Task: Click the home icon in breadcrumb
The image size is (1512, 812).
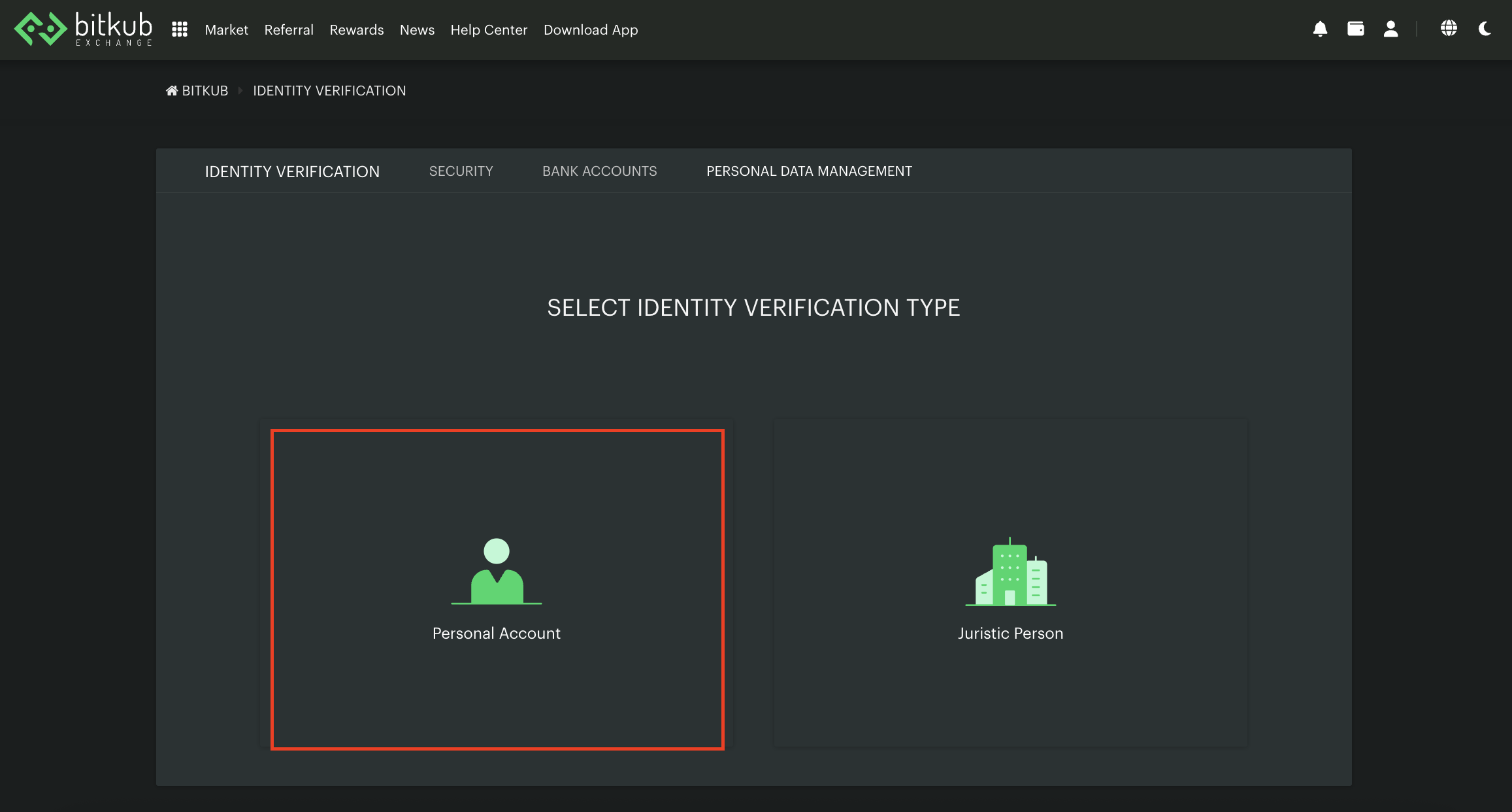Action: point(172,91)
